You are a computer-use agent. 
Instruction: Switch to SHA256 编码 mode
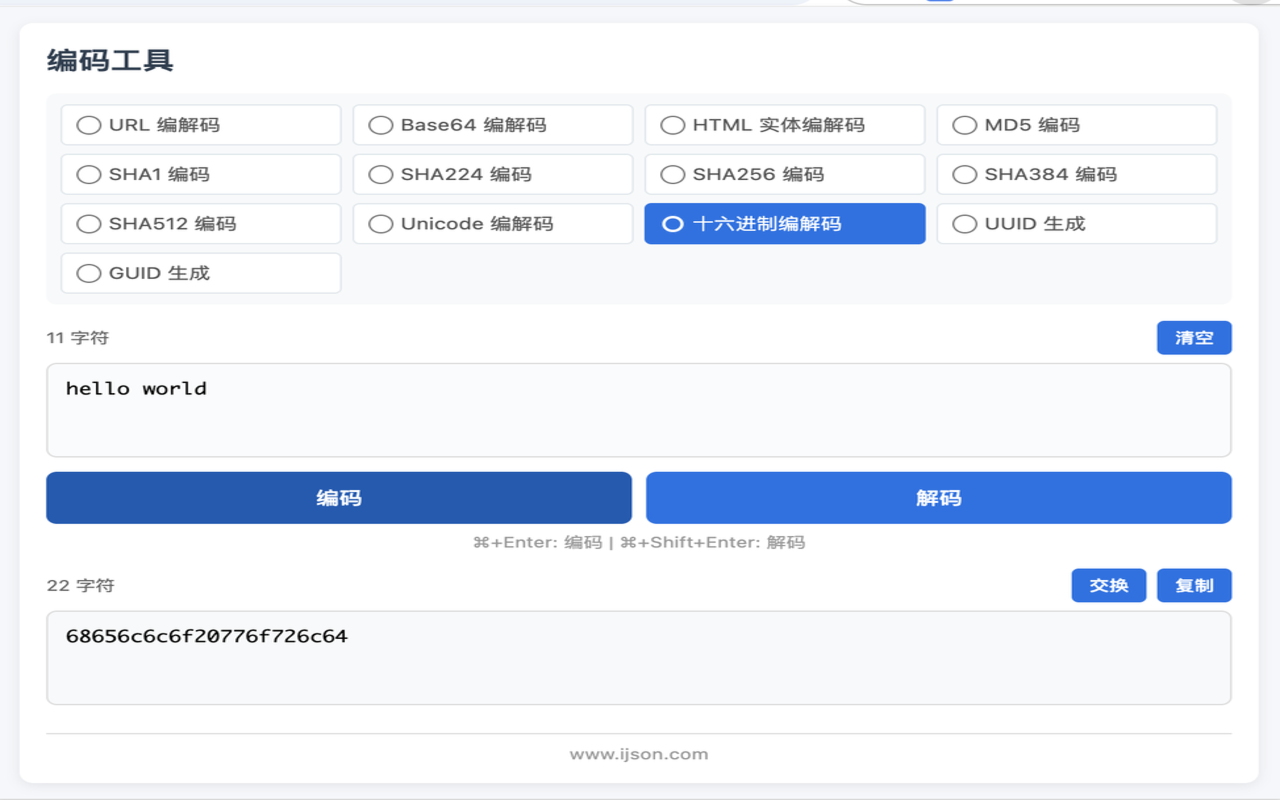pos(785,174)
